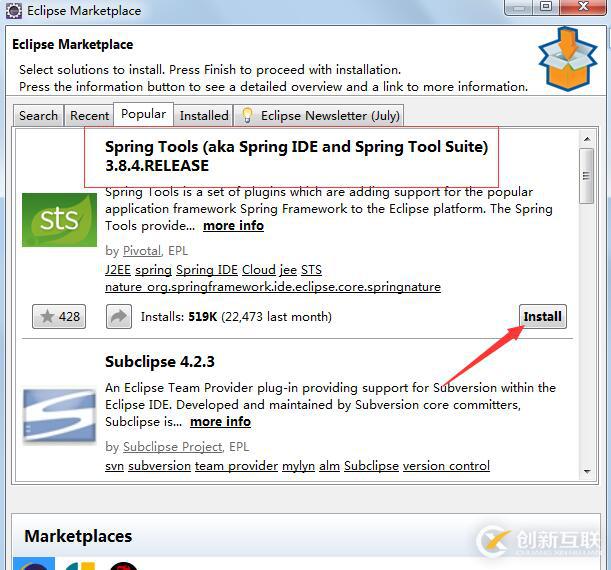Open the Recent tab
The height and width of the screenshot is (570, 611).
89,116
